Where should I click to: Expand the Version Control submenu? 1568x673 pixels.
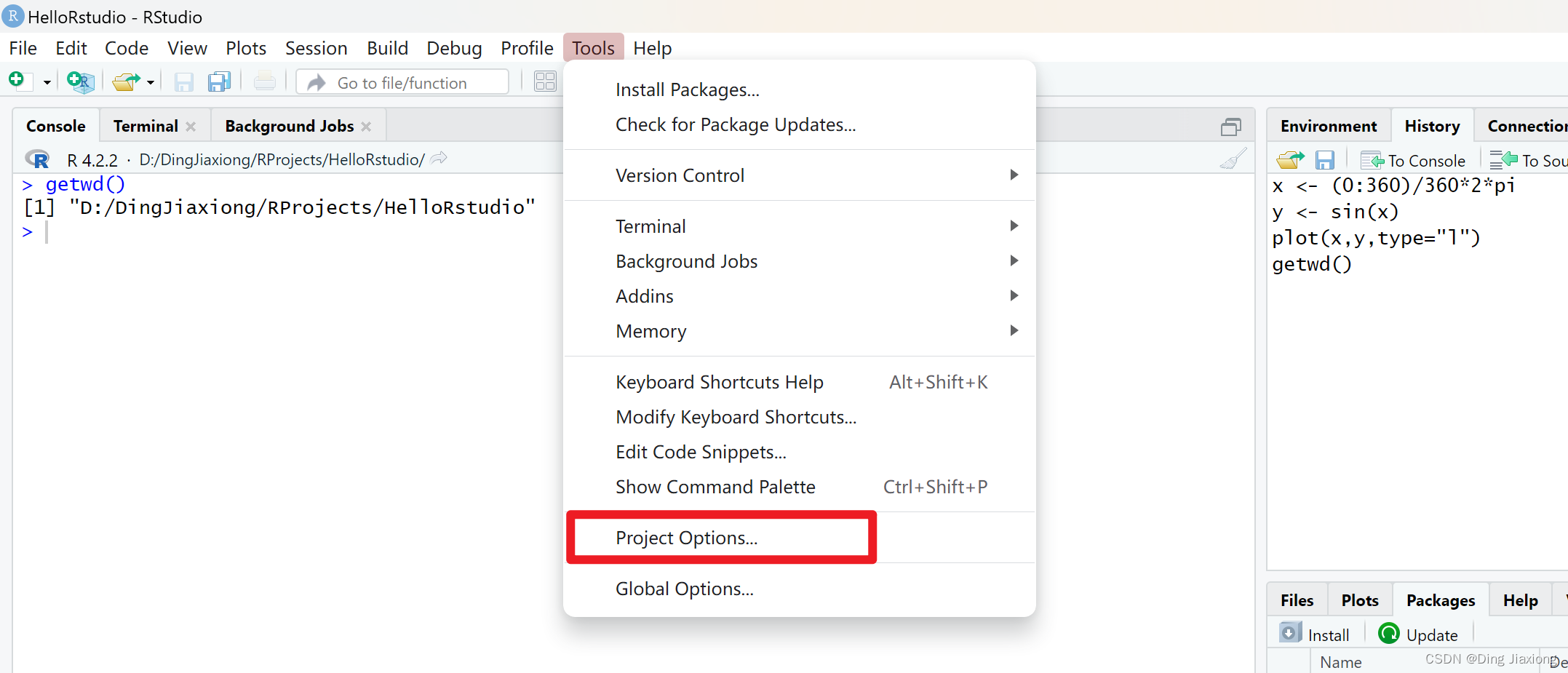(x=799, y=175)
